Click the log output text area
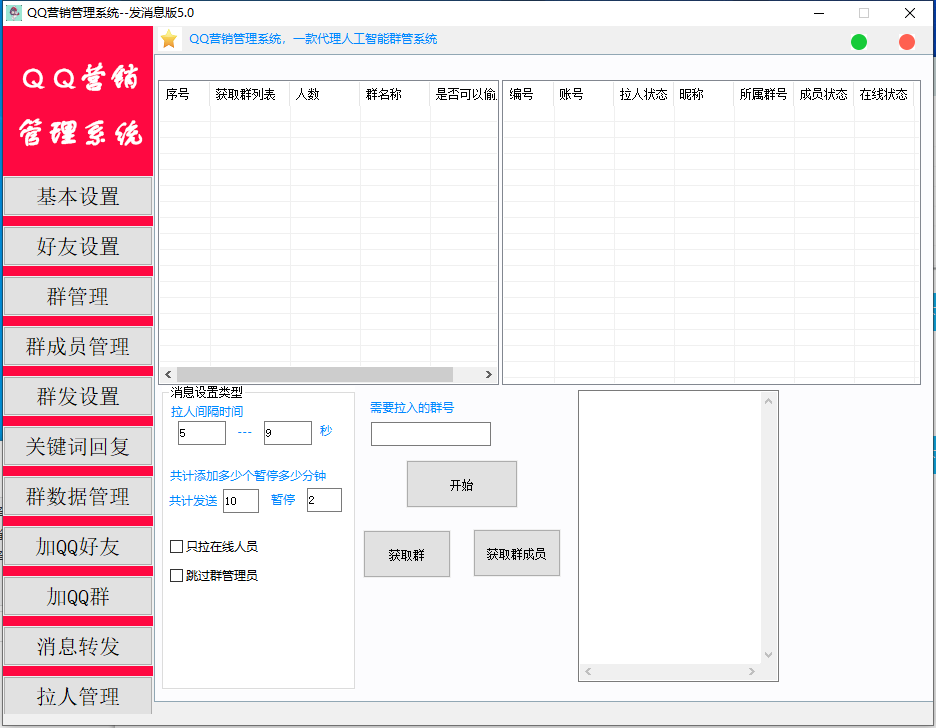 tap(670, 528)
